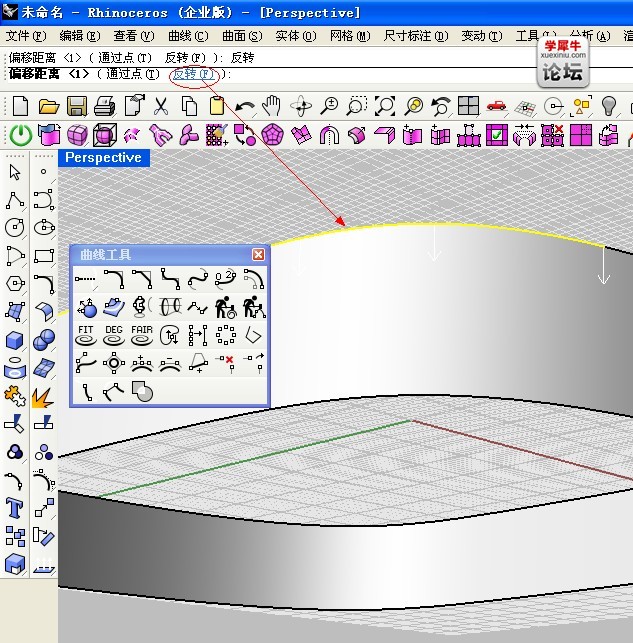Open the 曲面(S) menu
This screenshot has width=633, height=643.
pos(242,36)
